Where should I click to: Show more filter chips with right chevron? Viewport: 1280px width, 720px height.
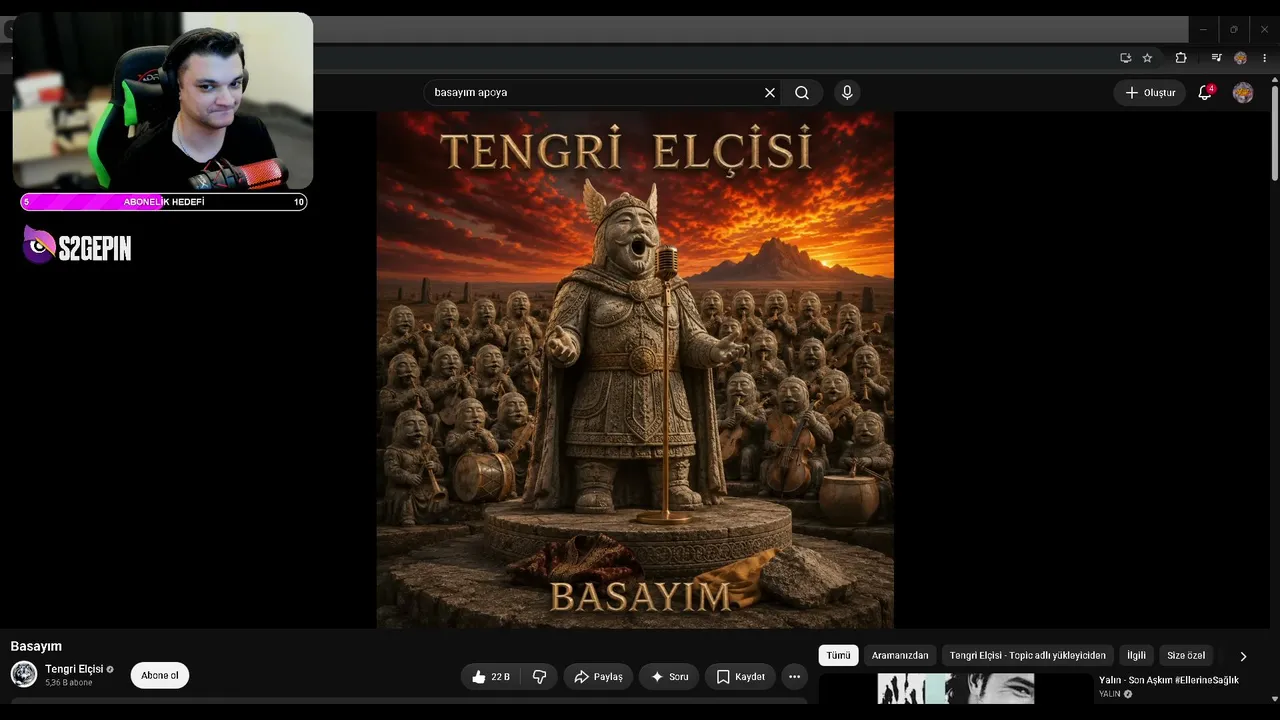pos(1243,656)
